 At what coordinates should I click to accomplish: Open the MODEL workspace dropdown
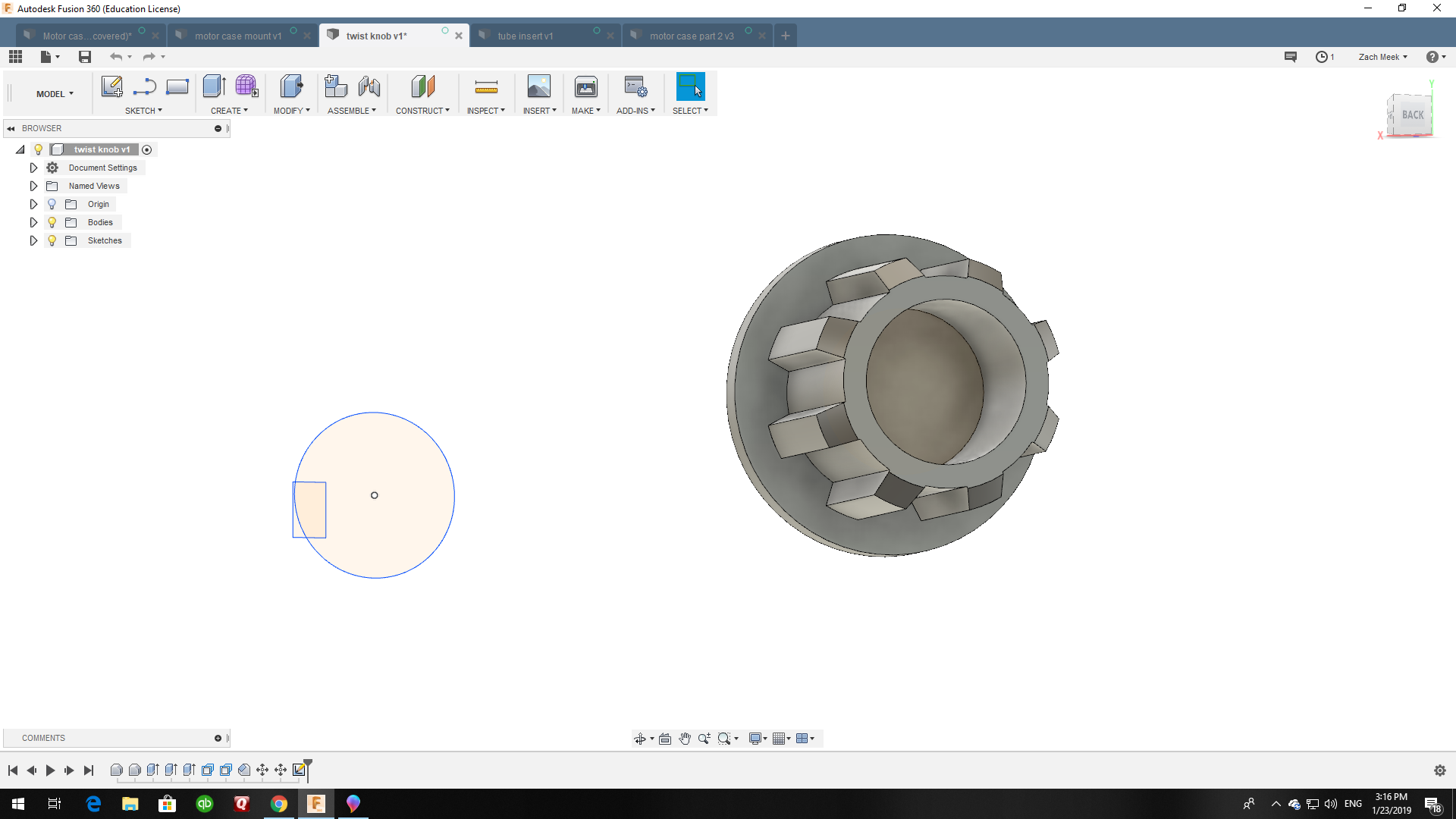[x=55, y=94]
